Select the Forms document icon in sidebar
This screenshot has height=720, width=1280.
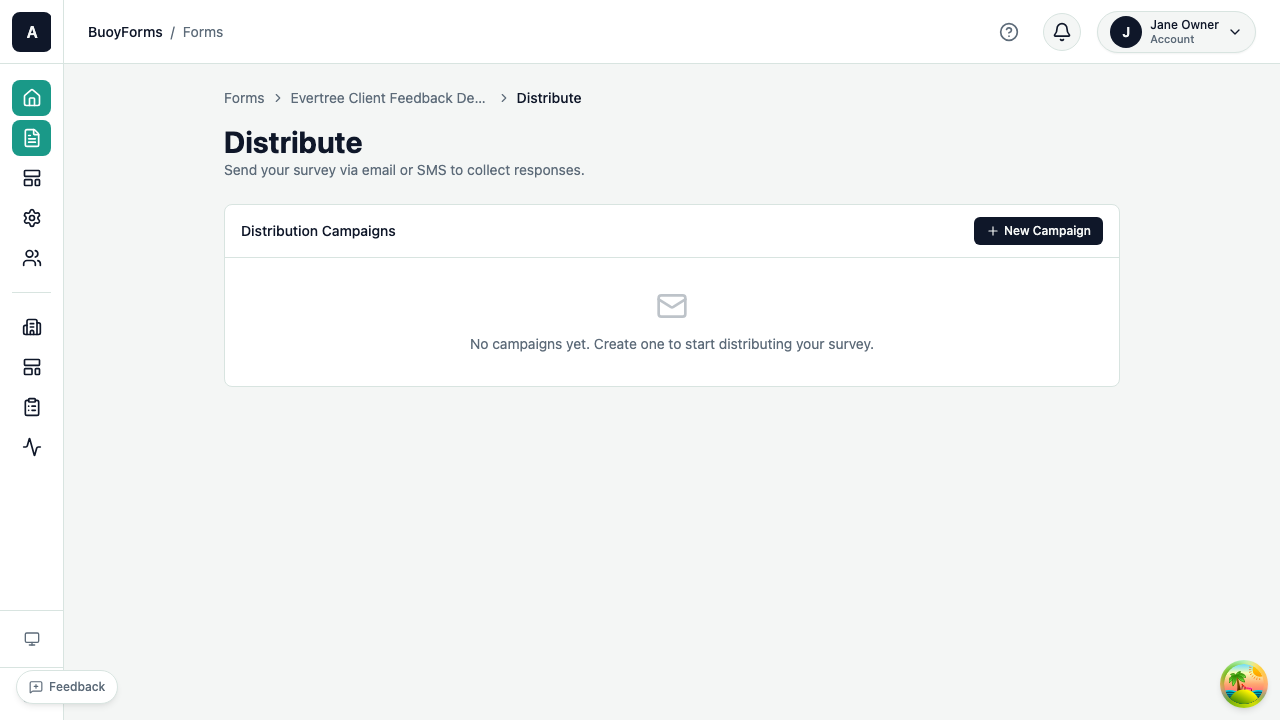click(31, 138)
